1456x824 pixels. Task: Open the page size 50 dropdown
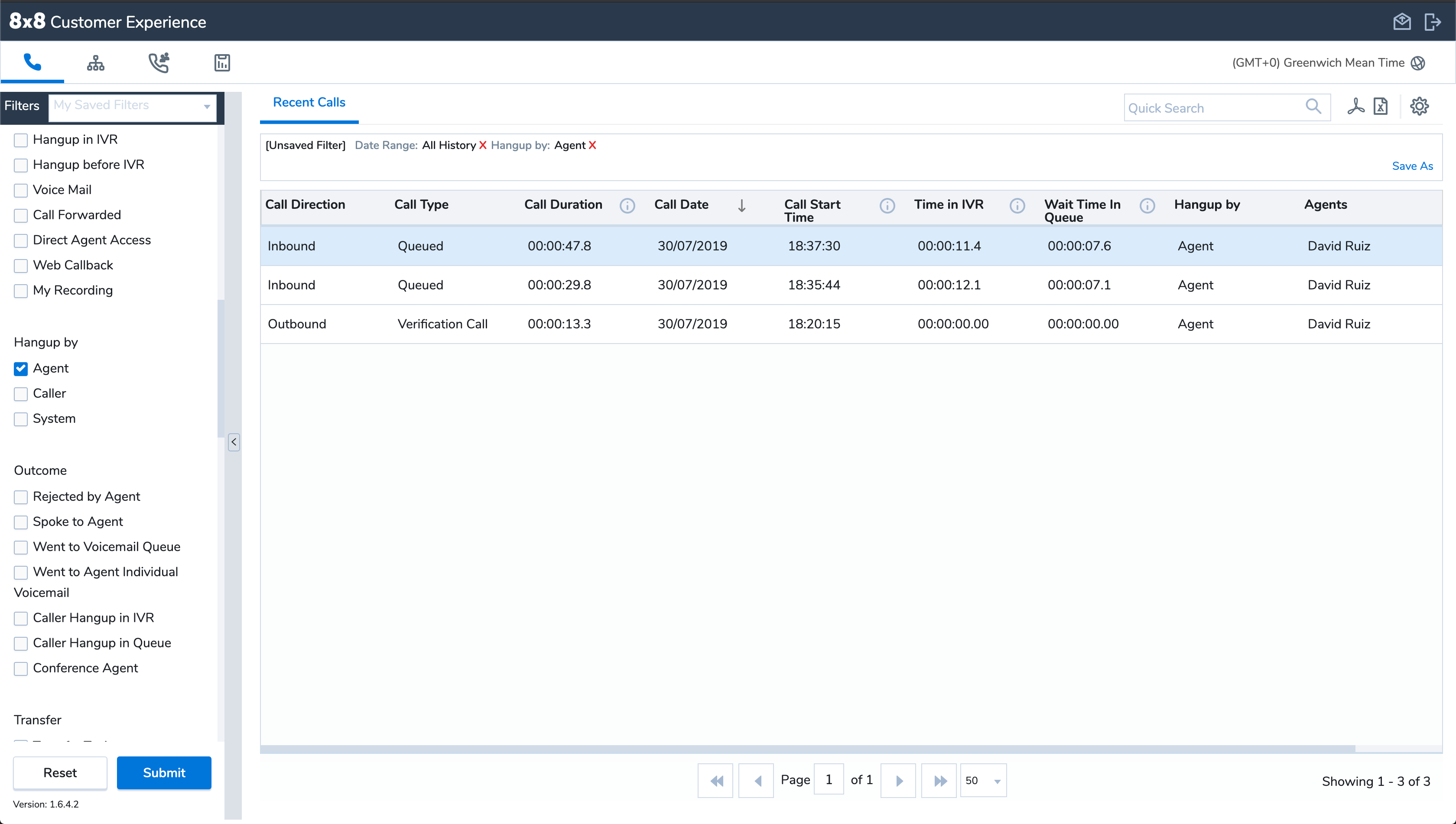983,780
